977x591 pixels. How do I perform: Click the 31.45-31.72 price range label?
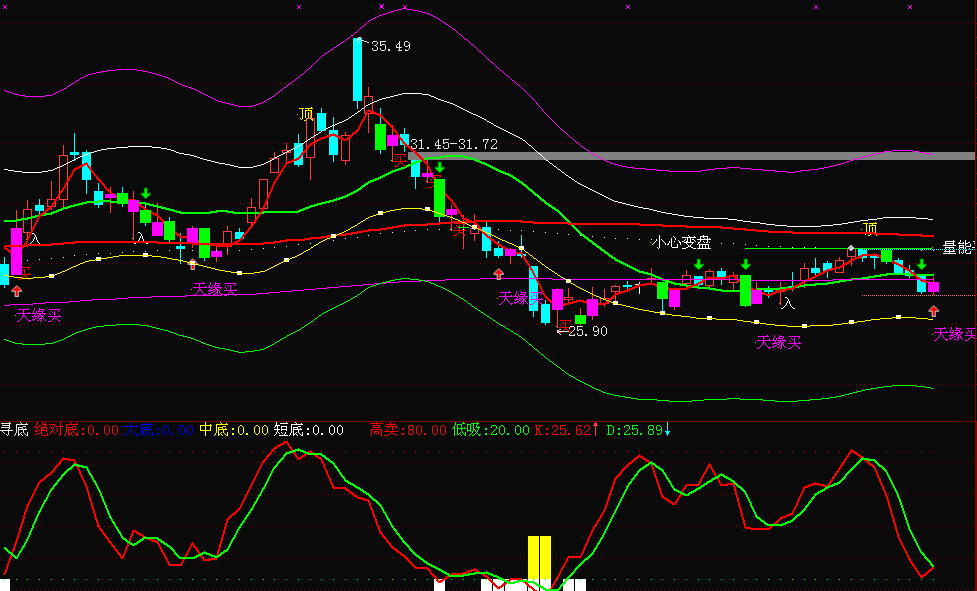click(x=454, y=144)
